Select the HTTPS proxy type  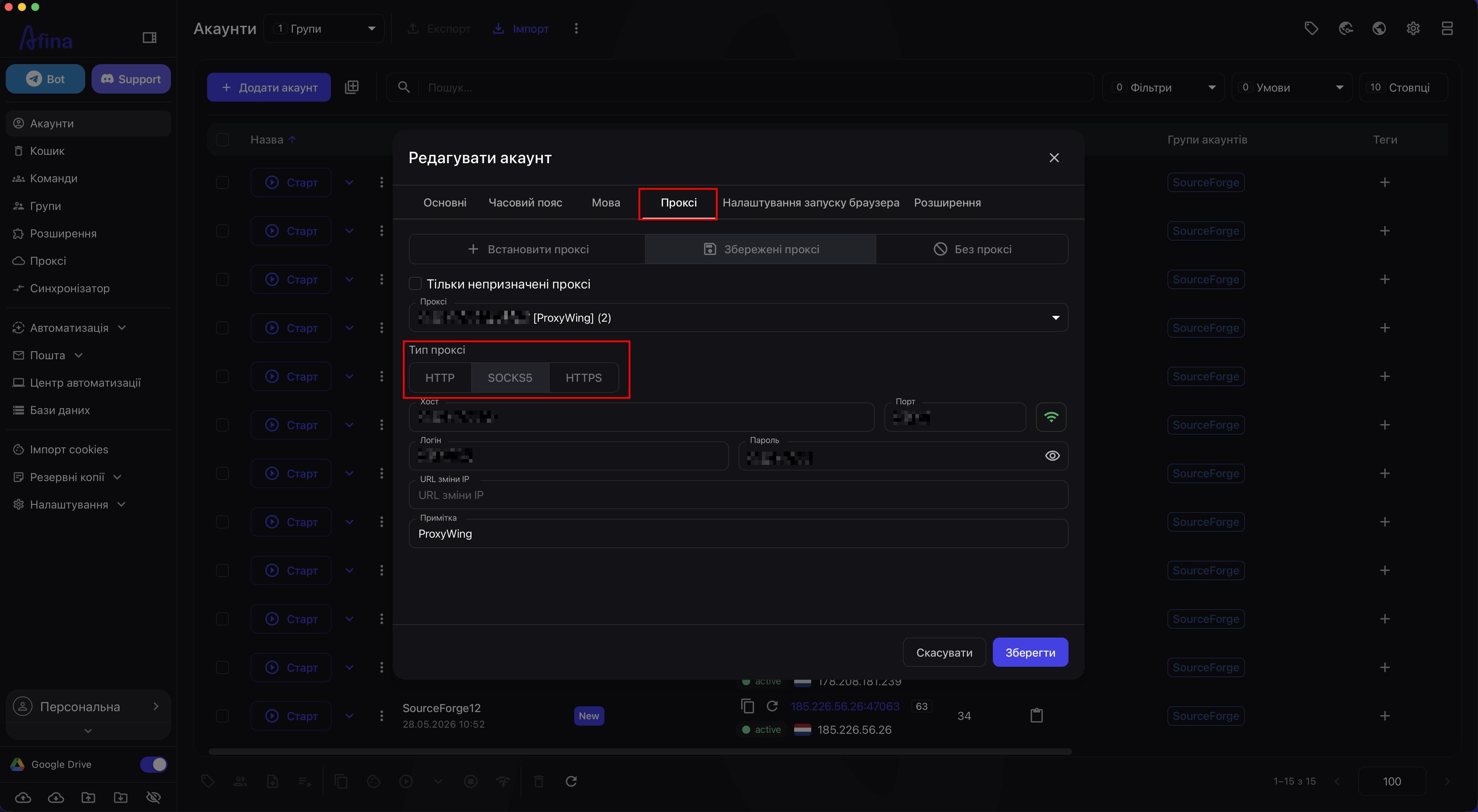pyautogui.click(x=584, y=378)
